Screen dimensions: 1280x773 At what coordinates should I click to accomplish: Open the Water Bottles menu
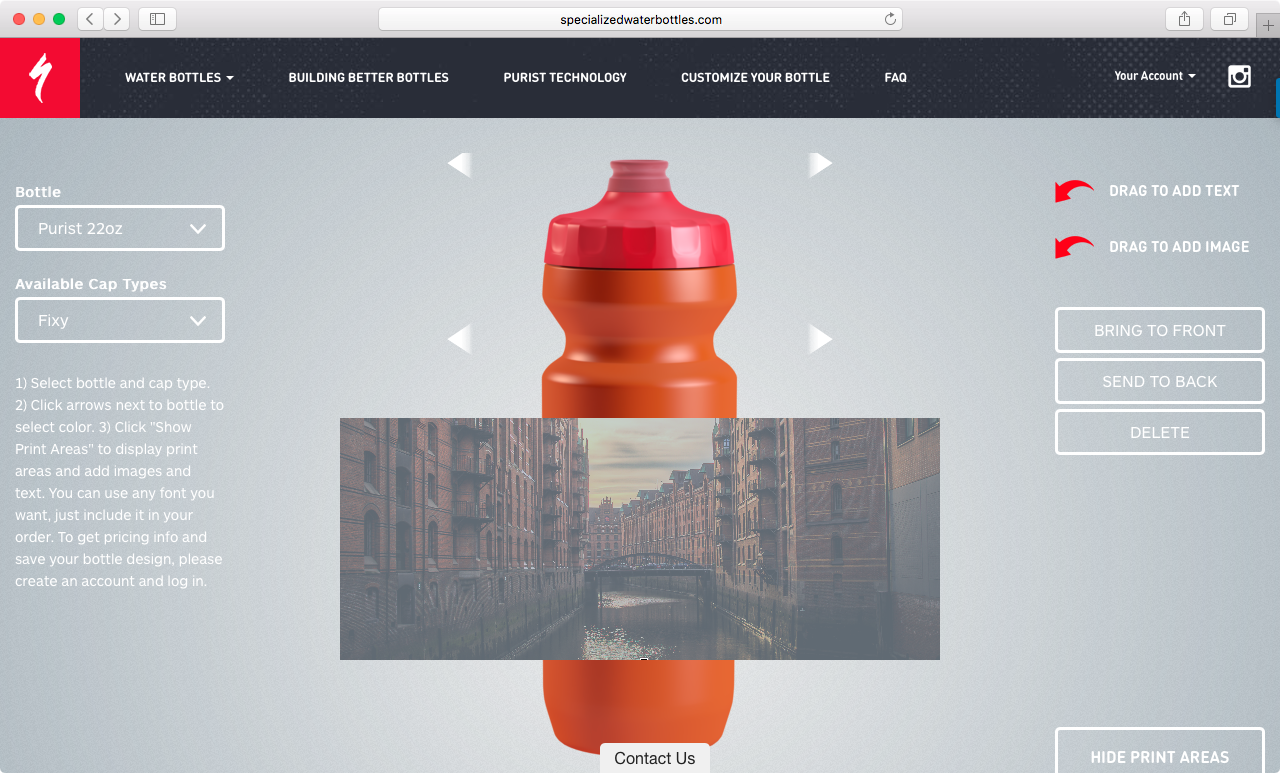click(179, 77)
